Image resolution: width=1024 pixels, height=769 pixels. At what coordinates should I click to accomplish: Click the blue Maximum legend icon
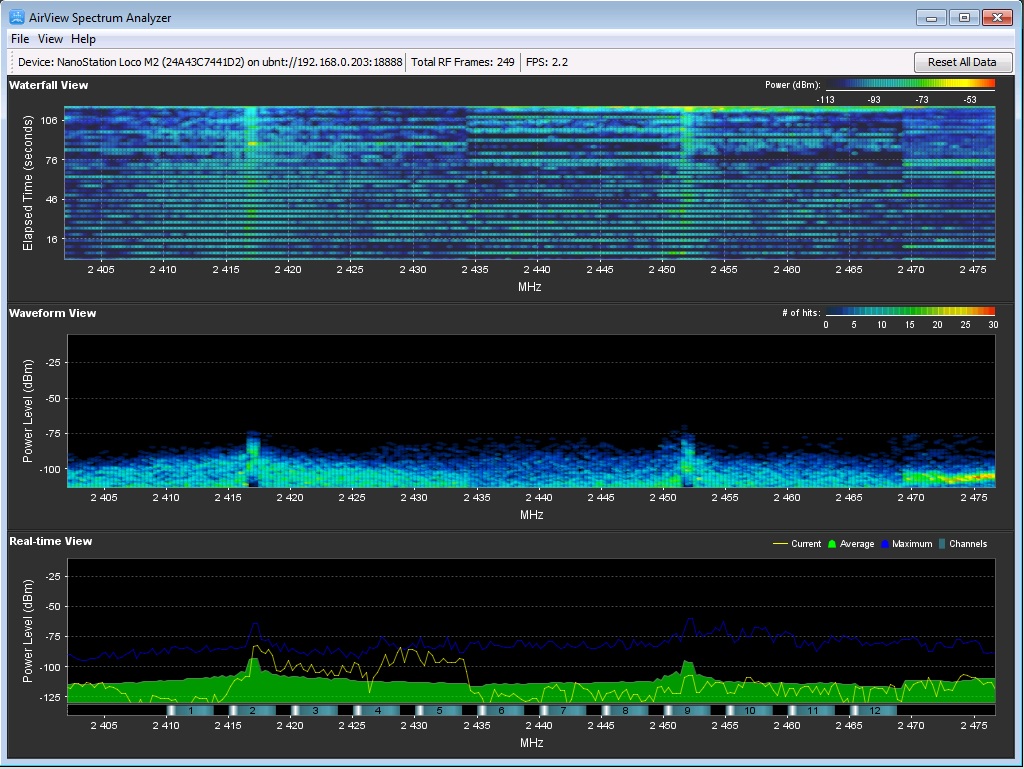(885, 544)
